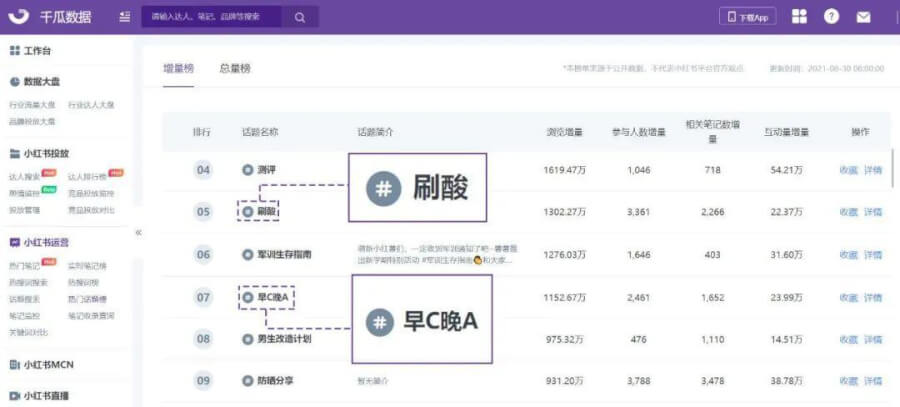Image resolution: width=900 pixels, height=407 pixels.
Task: Click the topic icon beside 防晒分享
Action: coord(247,380)
